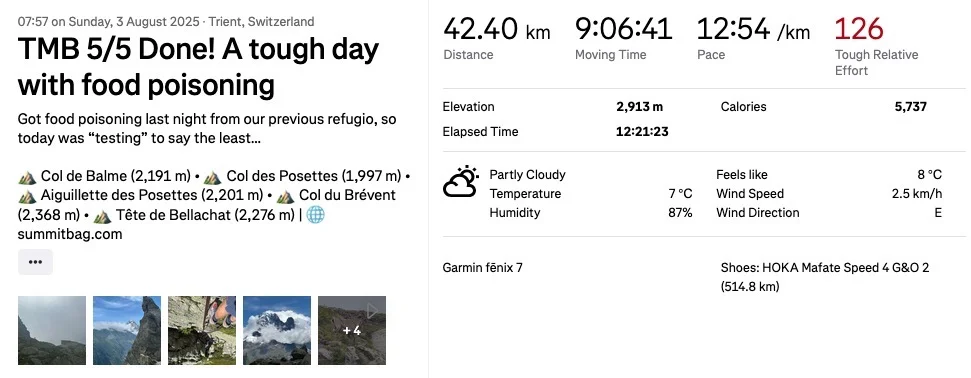Select the activity title TMB 5/5 Done

tap(198, 66)
